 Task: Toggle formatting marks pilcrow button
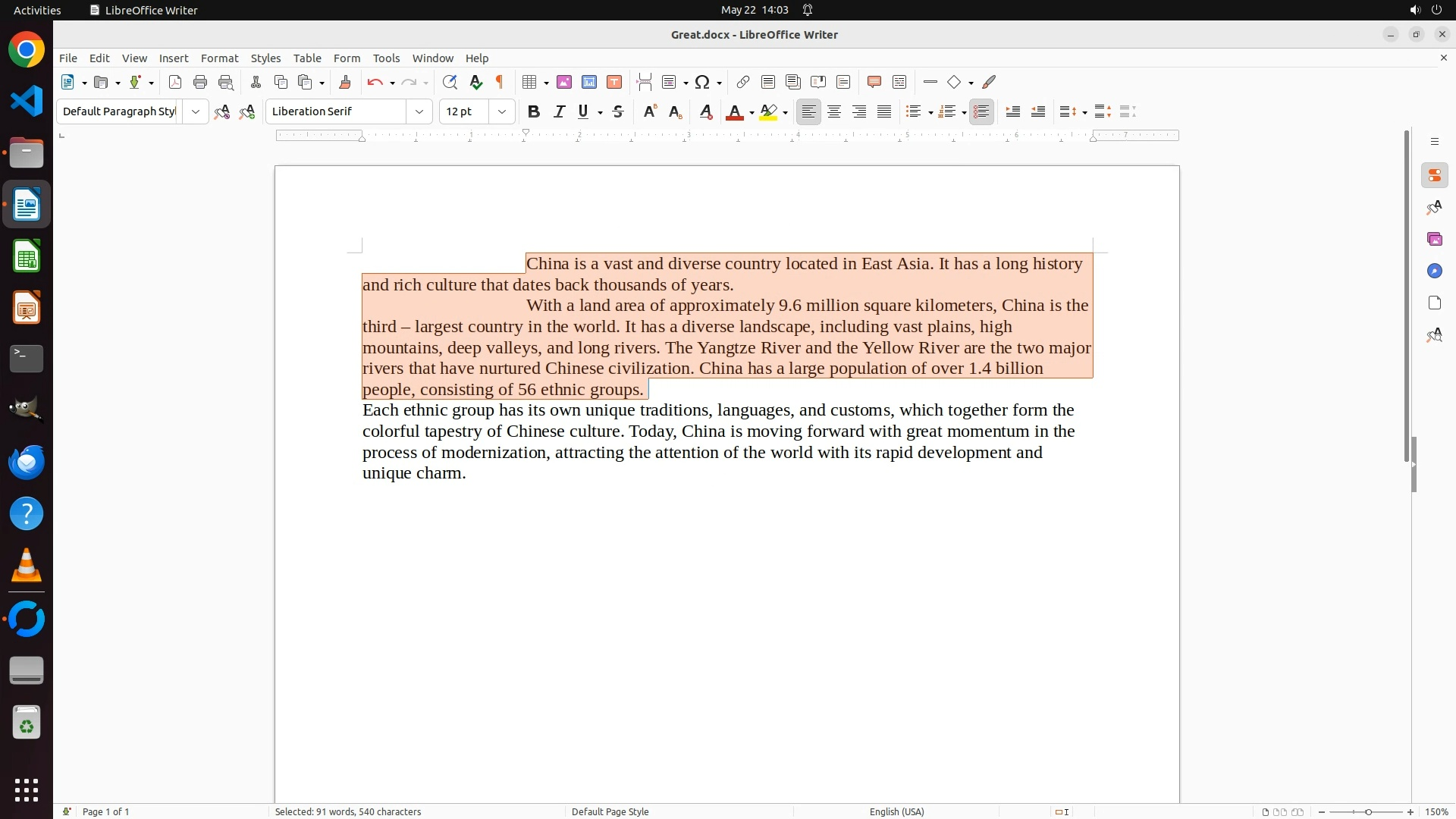click(x=500, y=83)
